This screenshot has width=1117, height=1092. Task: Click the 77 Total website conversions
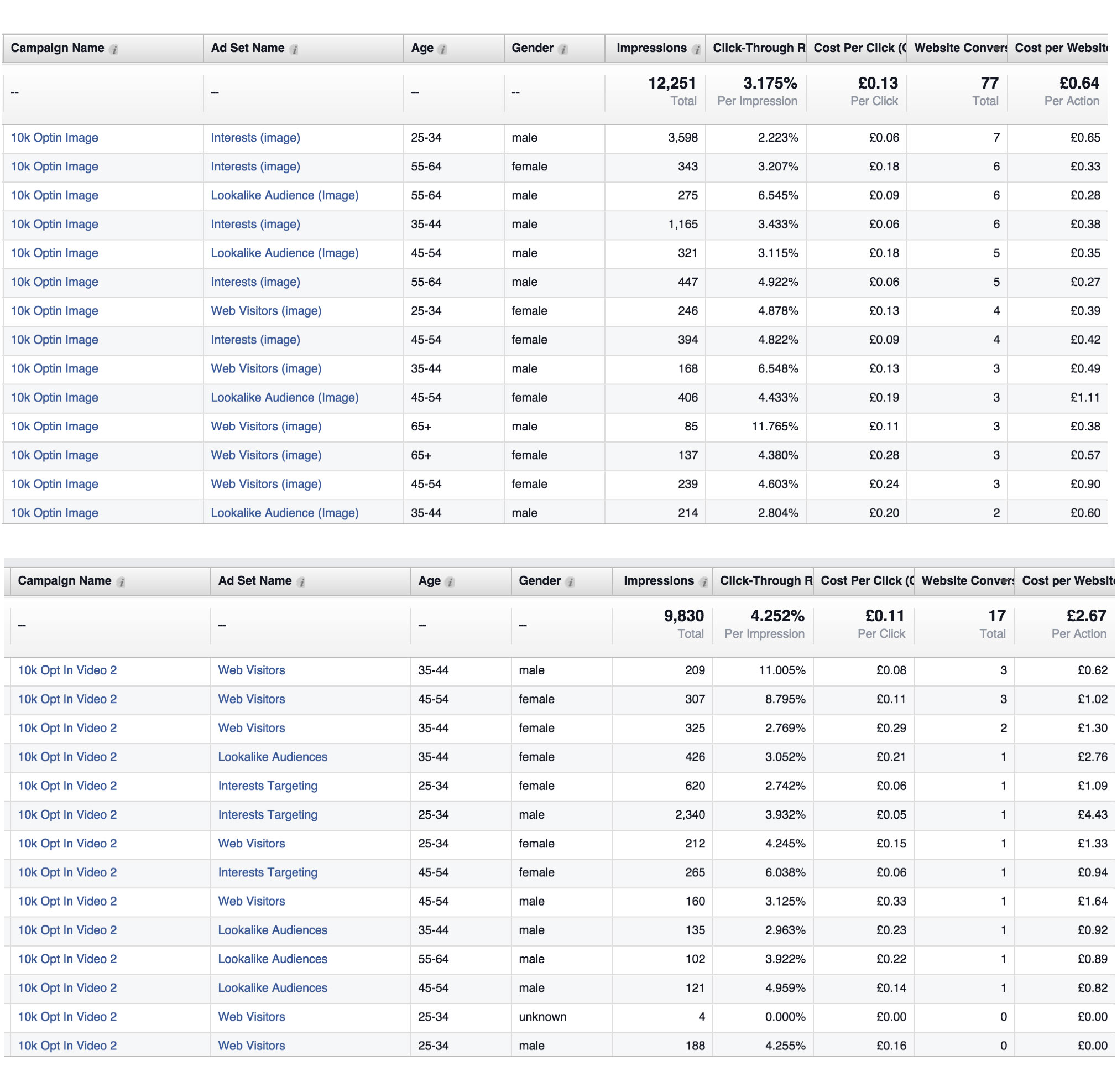pos(989,84)
